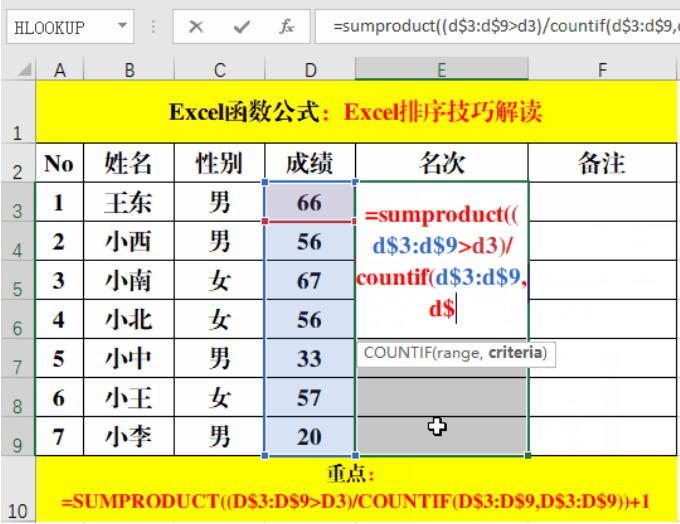Click score '56' in 小西's row
This screenshot has width=680, height=524.
310,241
